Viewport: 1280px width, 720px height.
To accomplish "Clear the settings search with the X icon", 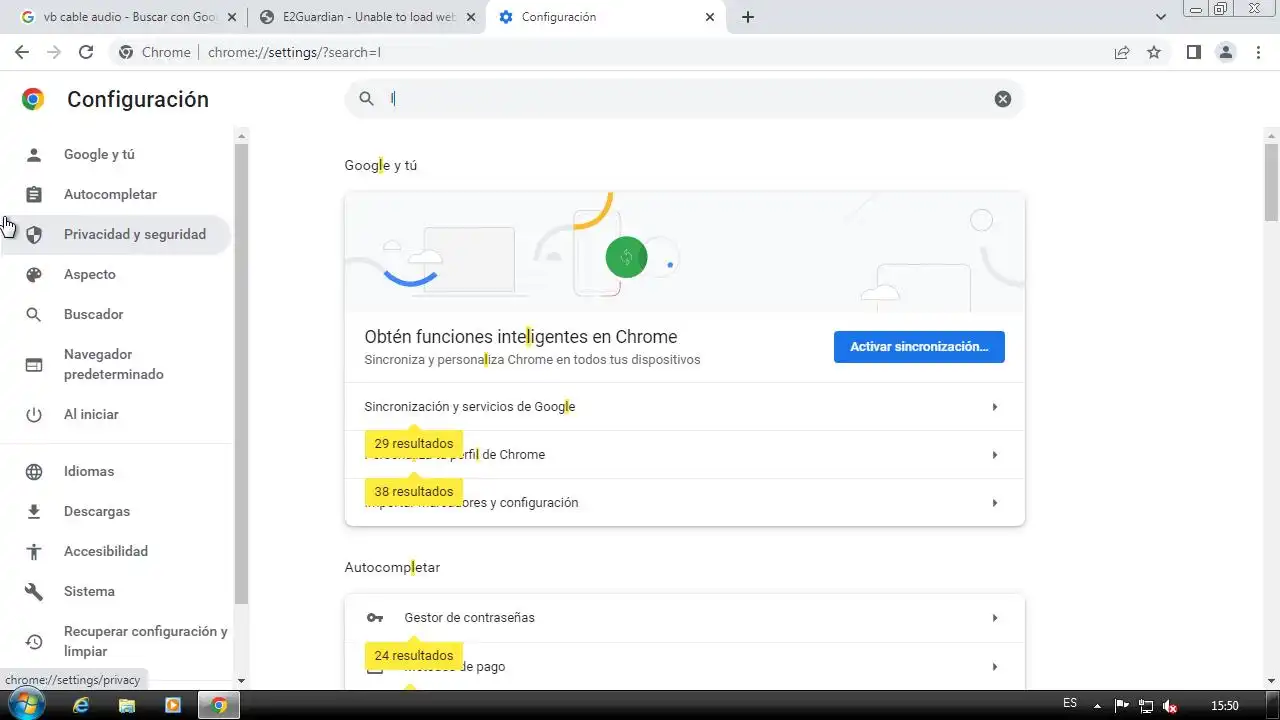I will (x=1002, y=98).
